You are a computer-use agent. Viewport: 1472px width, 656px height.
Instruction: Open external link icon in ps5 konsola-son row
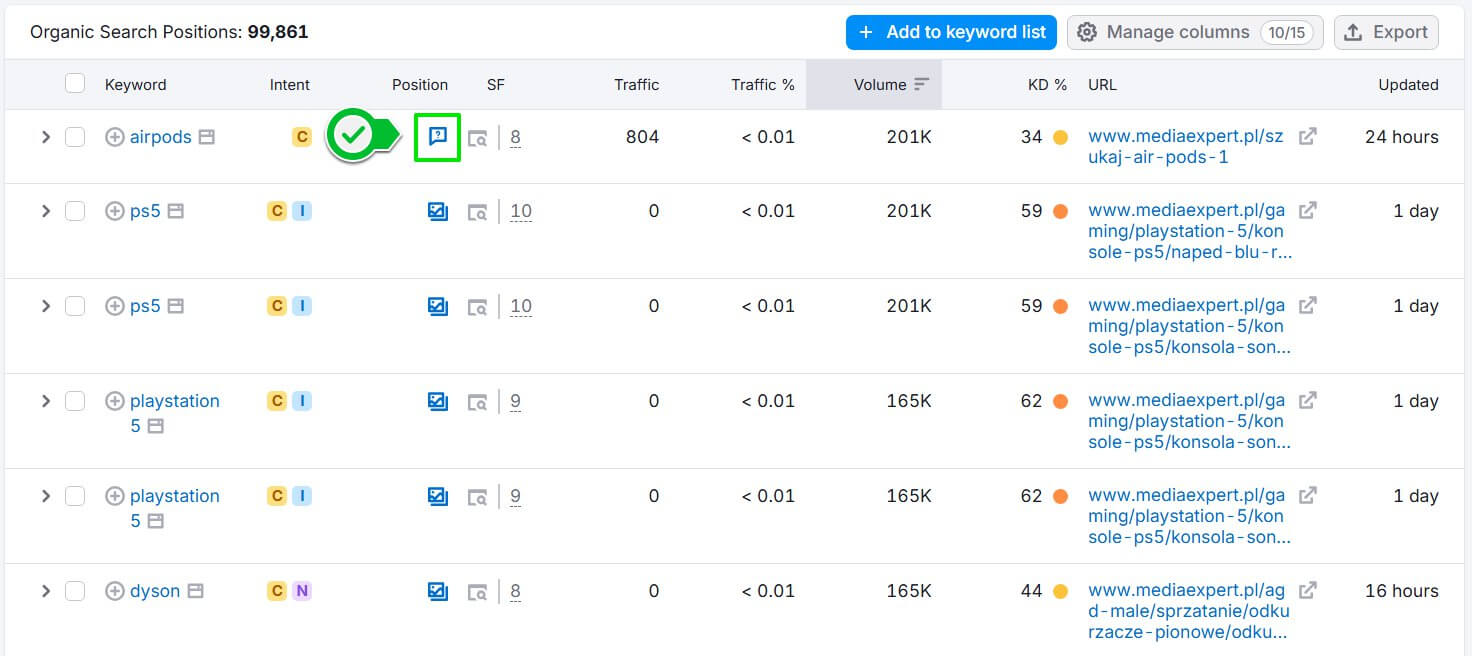point(1307,306)
